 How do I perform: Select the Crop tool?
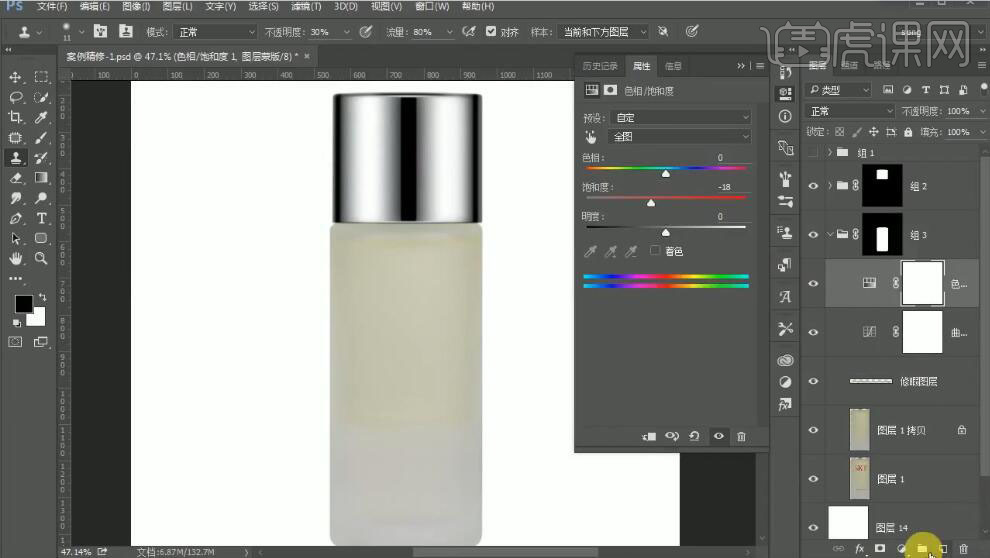(x=15, y=117)
